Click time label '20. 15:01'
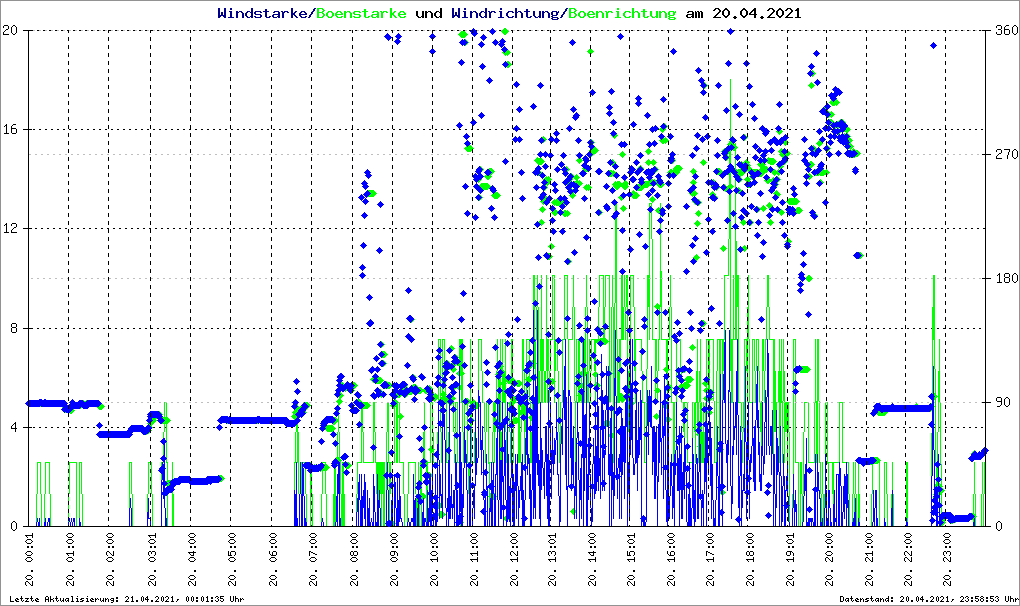The image size is (1020, 606). [x=630, y=560]
